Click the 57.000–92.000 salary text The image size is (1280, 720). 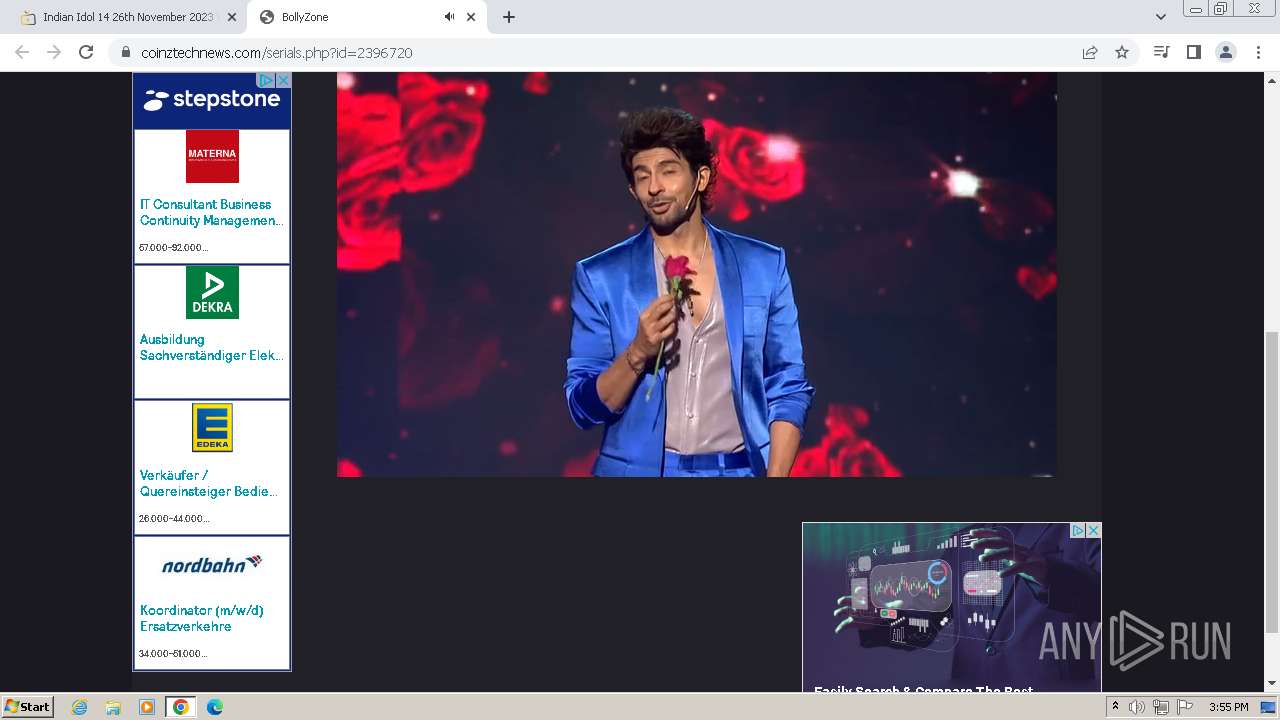tap(173, 247)
